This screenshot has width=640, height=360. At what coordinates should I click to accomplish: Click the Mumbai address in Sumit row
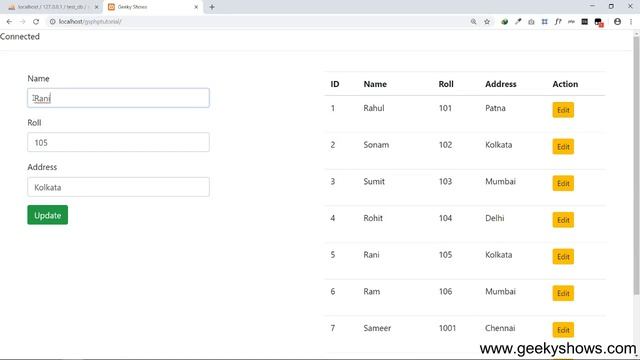pyautogui.click(x=500, y=182)
